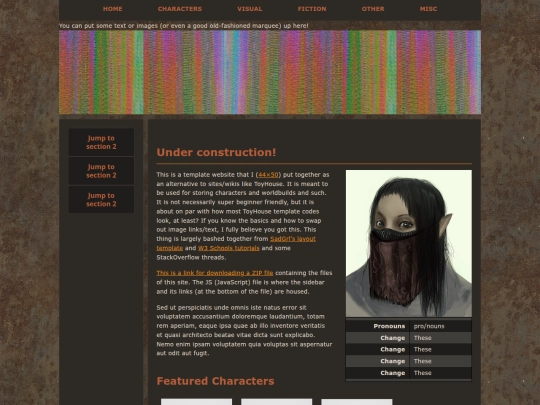The height and width of the screenshot is (405, 540).
Task: Select the FICTION menu item
Action: coord(312,9)
